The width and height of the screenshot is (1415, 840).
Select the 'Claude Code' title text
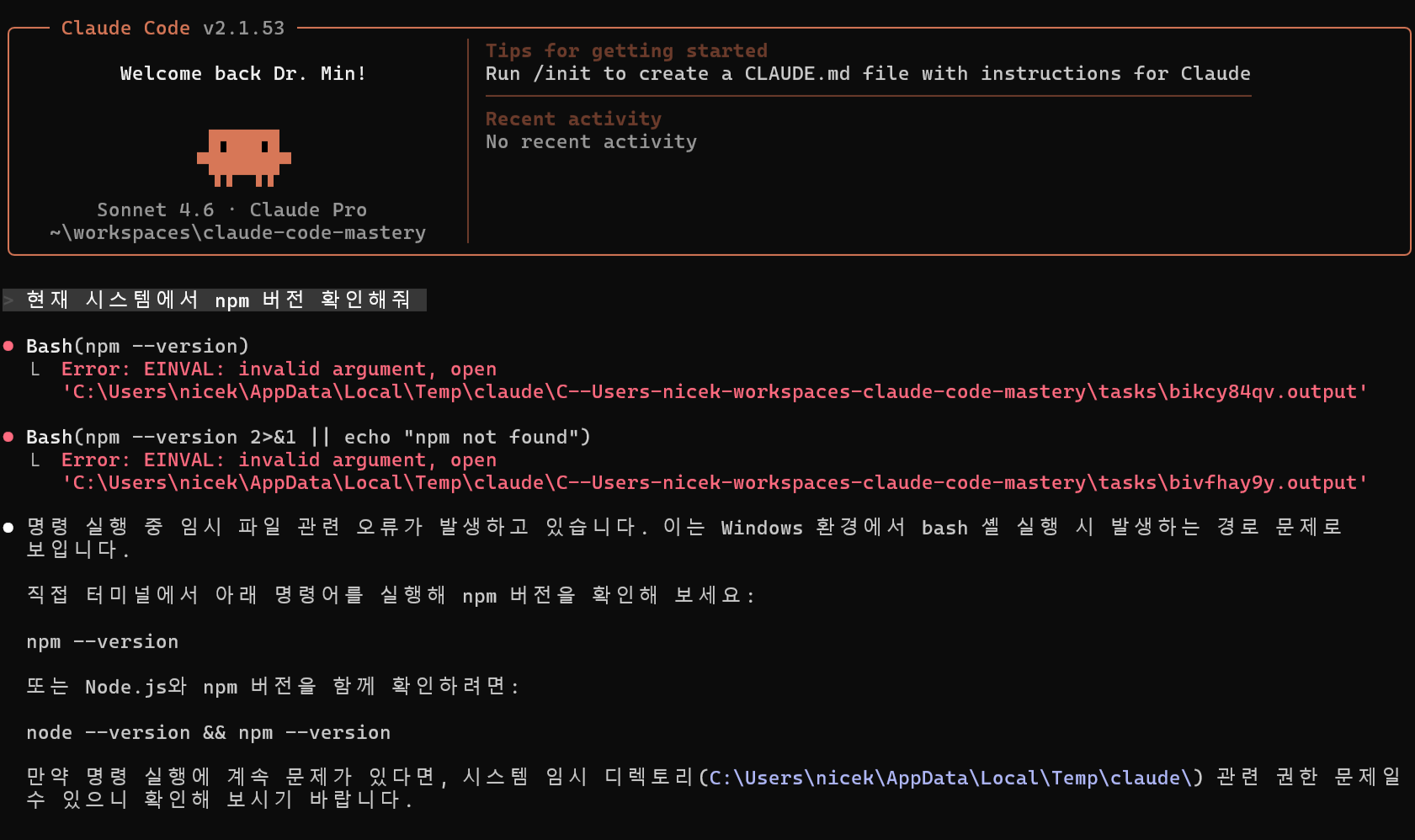coord(125,28)
